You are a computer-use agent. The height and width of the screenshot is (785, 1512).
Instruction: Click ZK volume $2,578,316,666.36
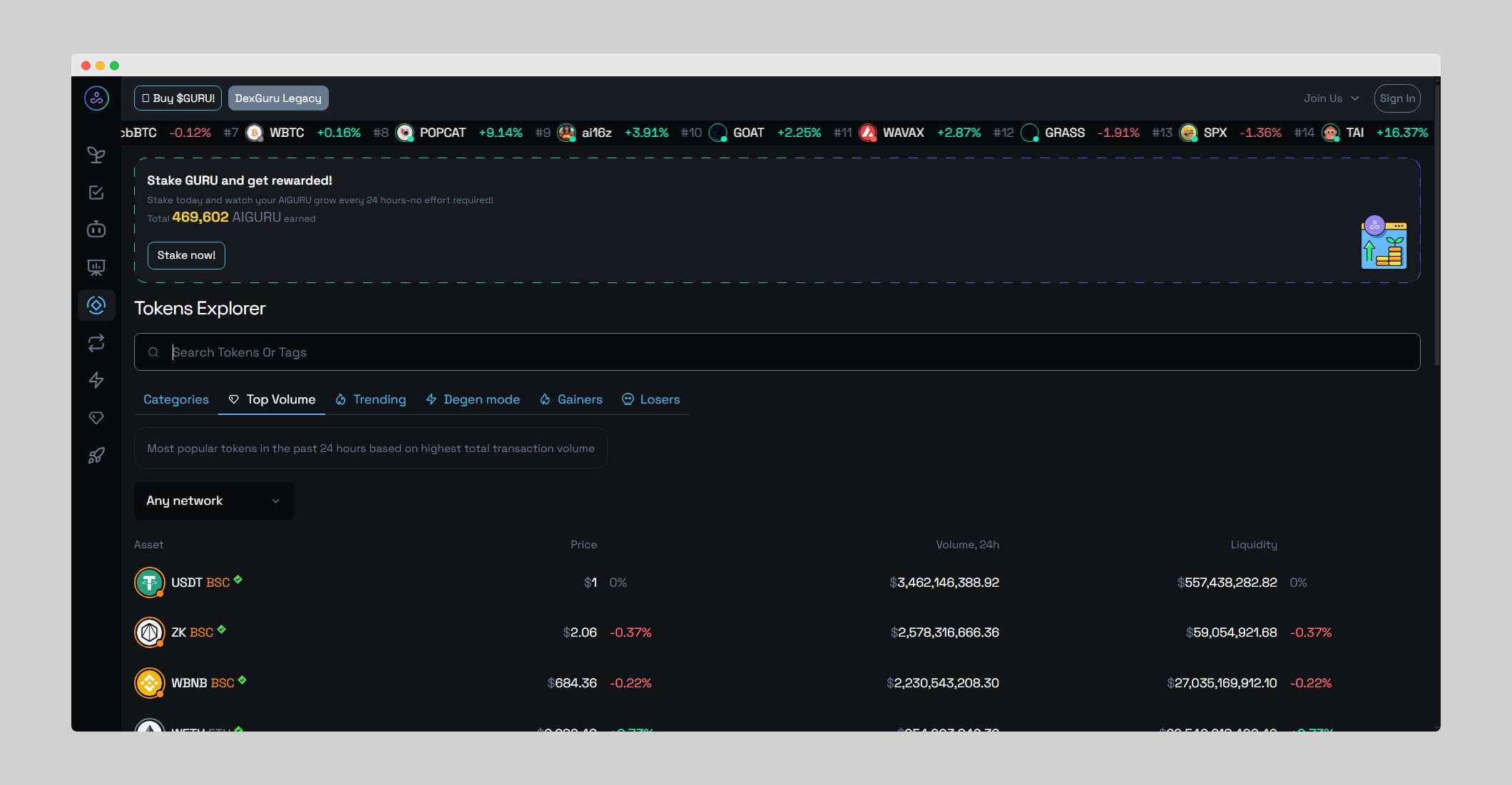(945, 632)
